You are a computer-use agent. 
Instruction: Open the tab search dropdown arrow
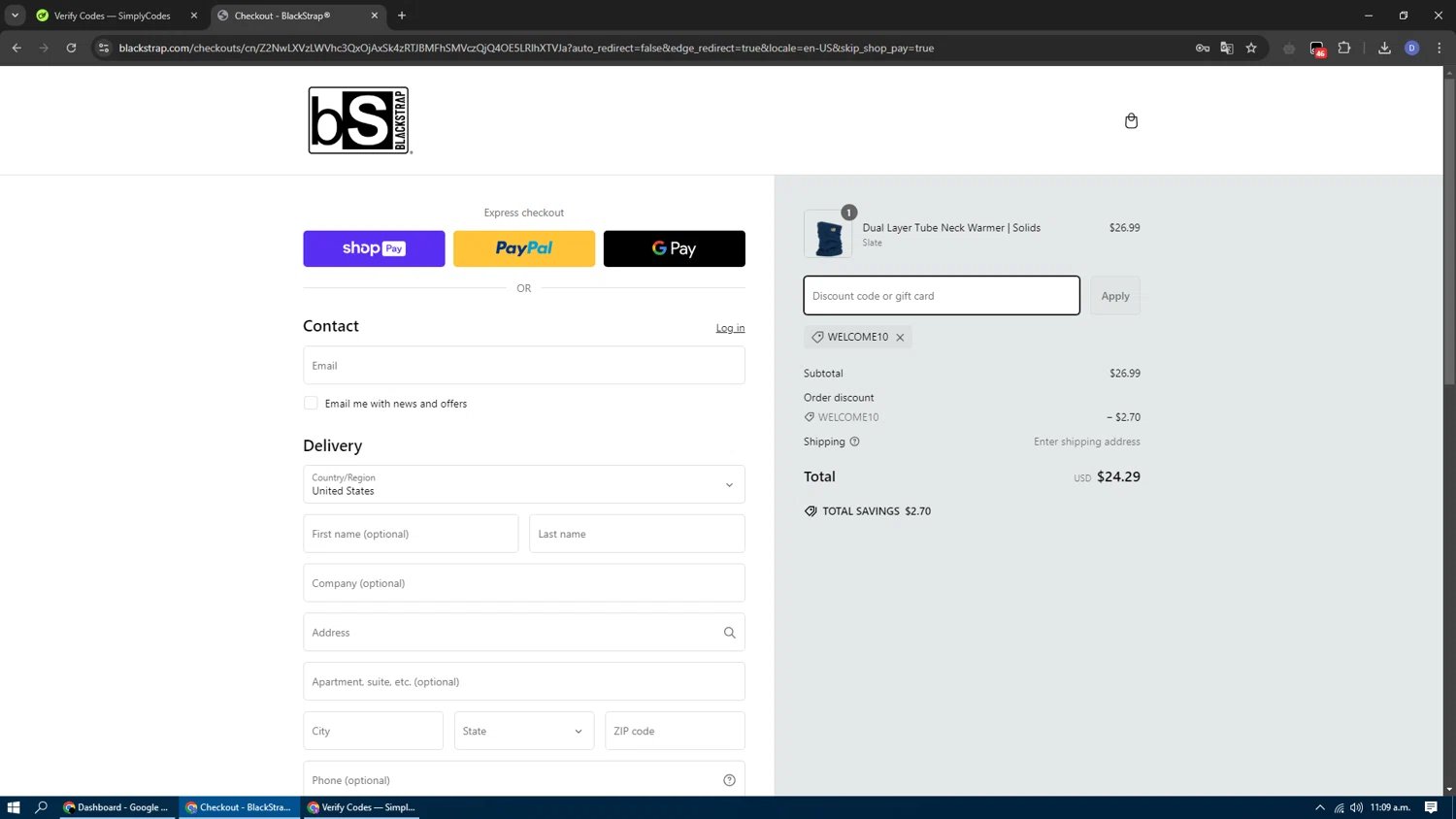pos(15,16)
